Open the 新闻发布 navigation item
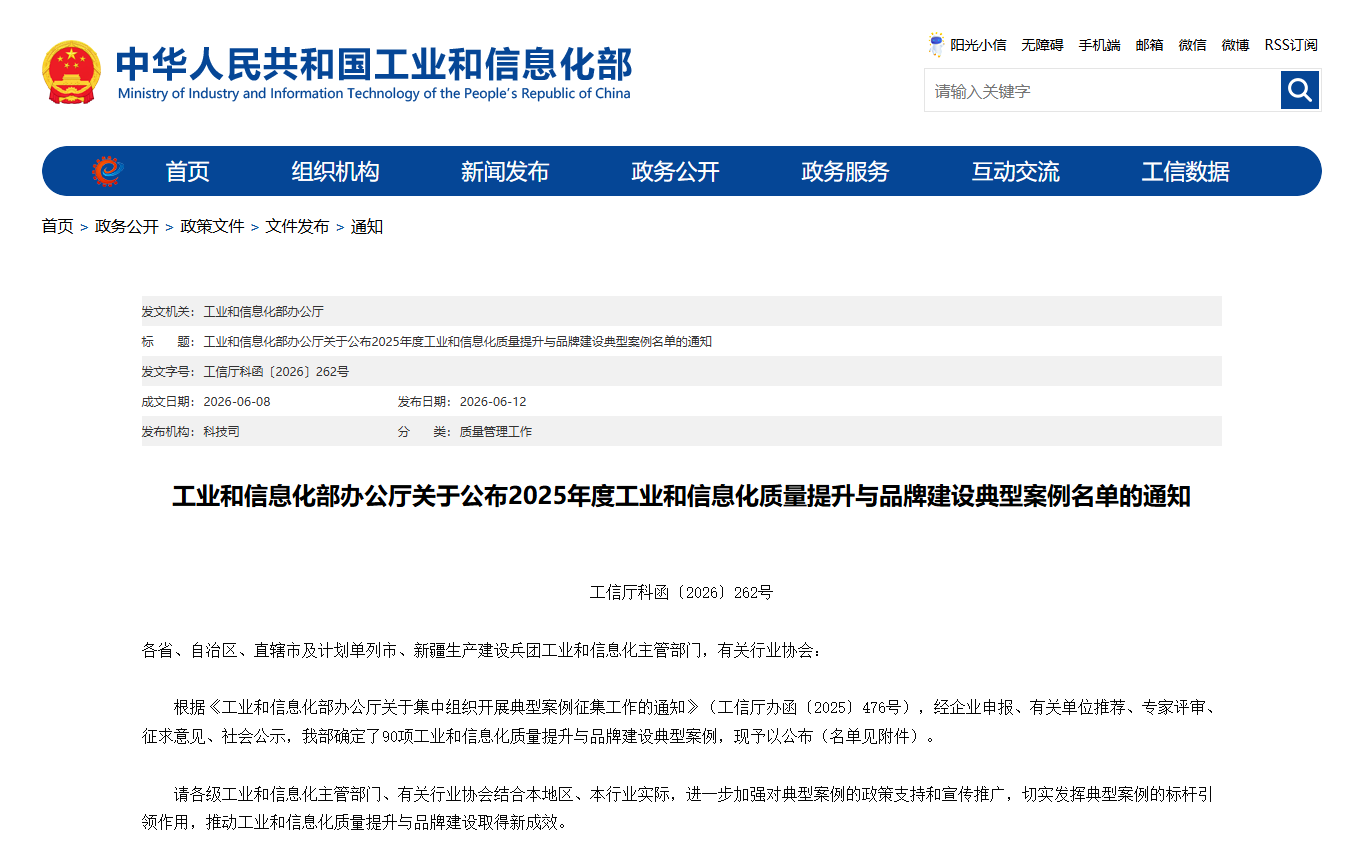This screenshot has height=857, width=1361. (505, 172)
